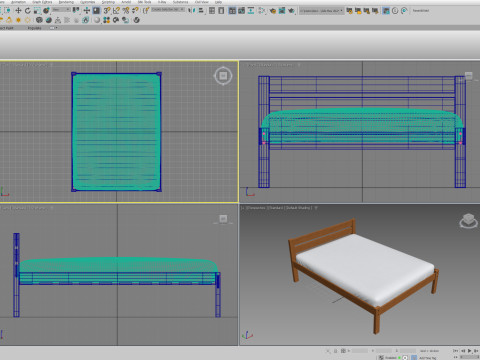Screen dimensions: 480x360
Task: Click Play Animation button
Action: coord(469,351)
